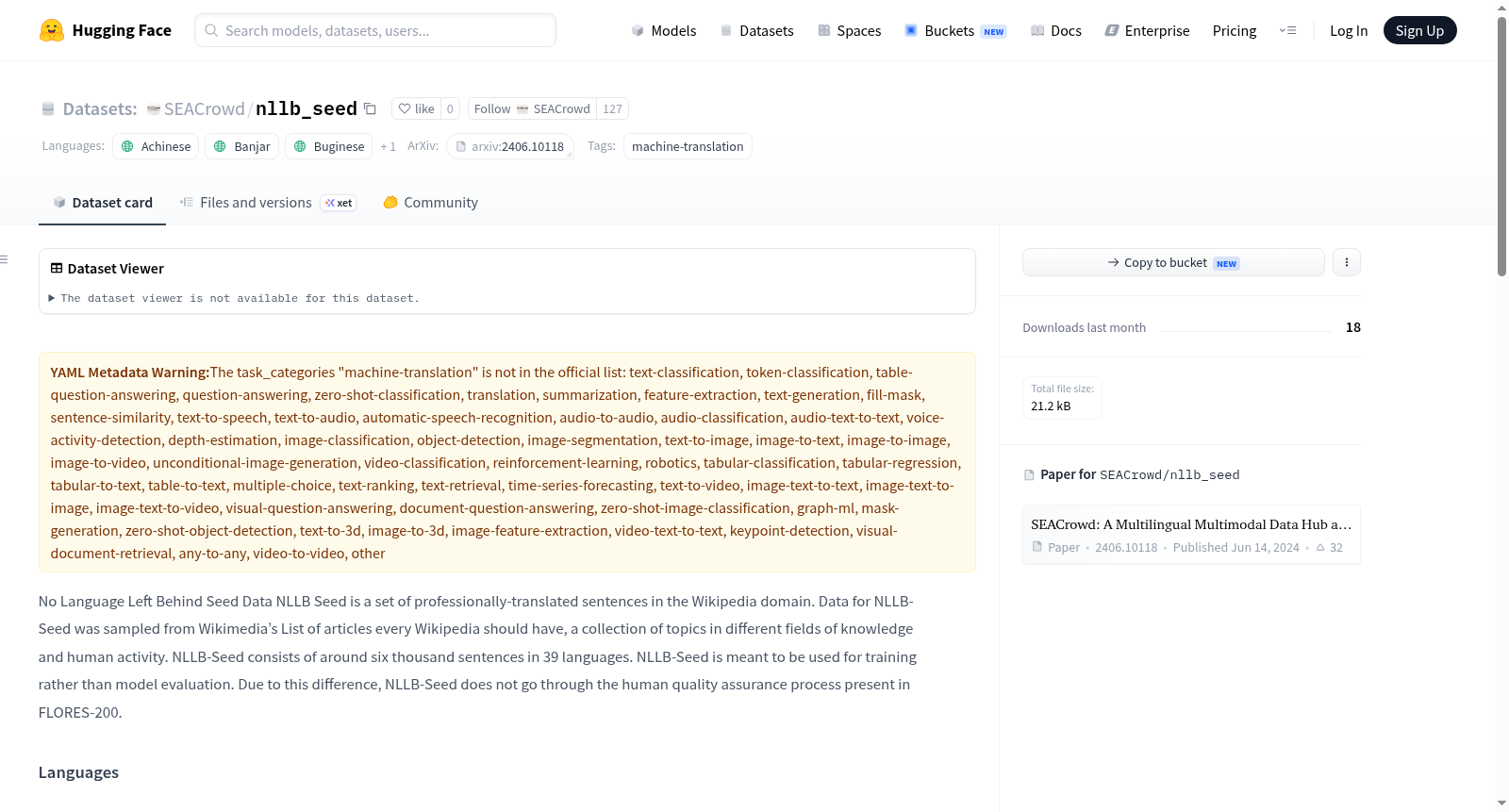Show the additional +1 languages
This screenshot has height=812, width=1509.
[x=388, y=147]
